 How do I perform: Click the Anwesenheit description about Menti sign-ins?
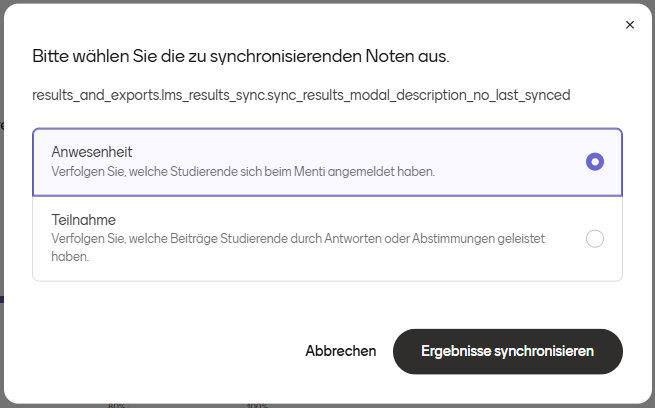(x=243, y=172)
